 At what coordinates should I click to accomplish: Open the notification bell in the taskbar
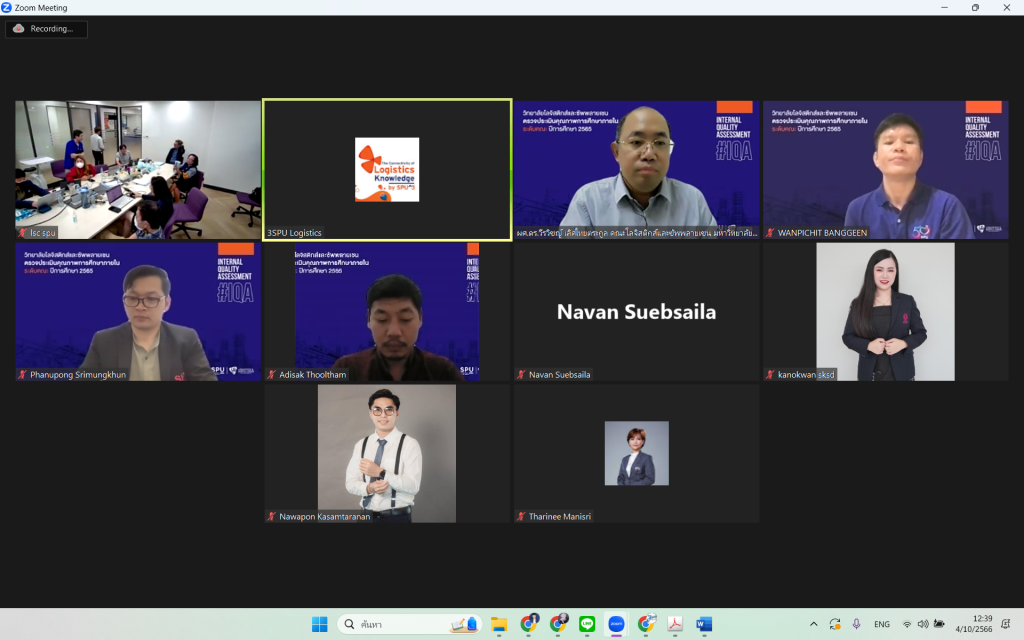point(1006,624)
